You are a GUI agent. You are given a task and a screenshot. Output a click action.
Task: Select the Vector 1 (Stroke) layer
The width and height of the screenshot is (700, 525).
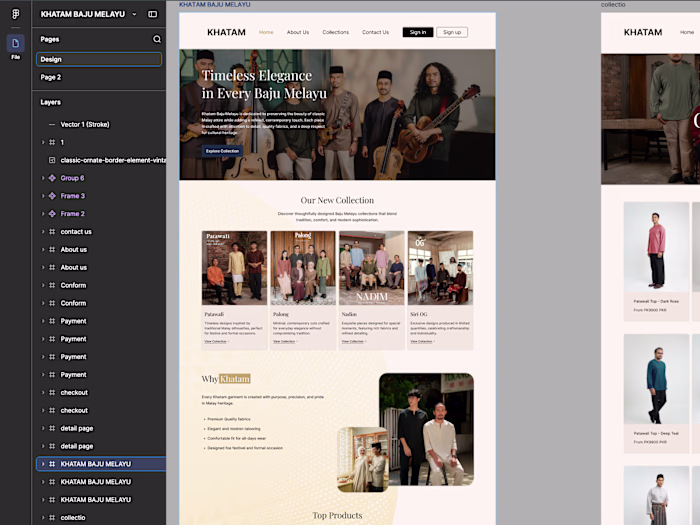tap(85, 125)
